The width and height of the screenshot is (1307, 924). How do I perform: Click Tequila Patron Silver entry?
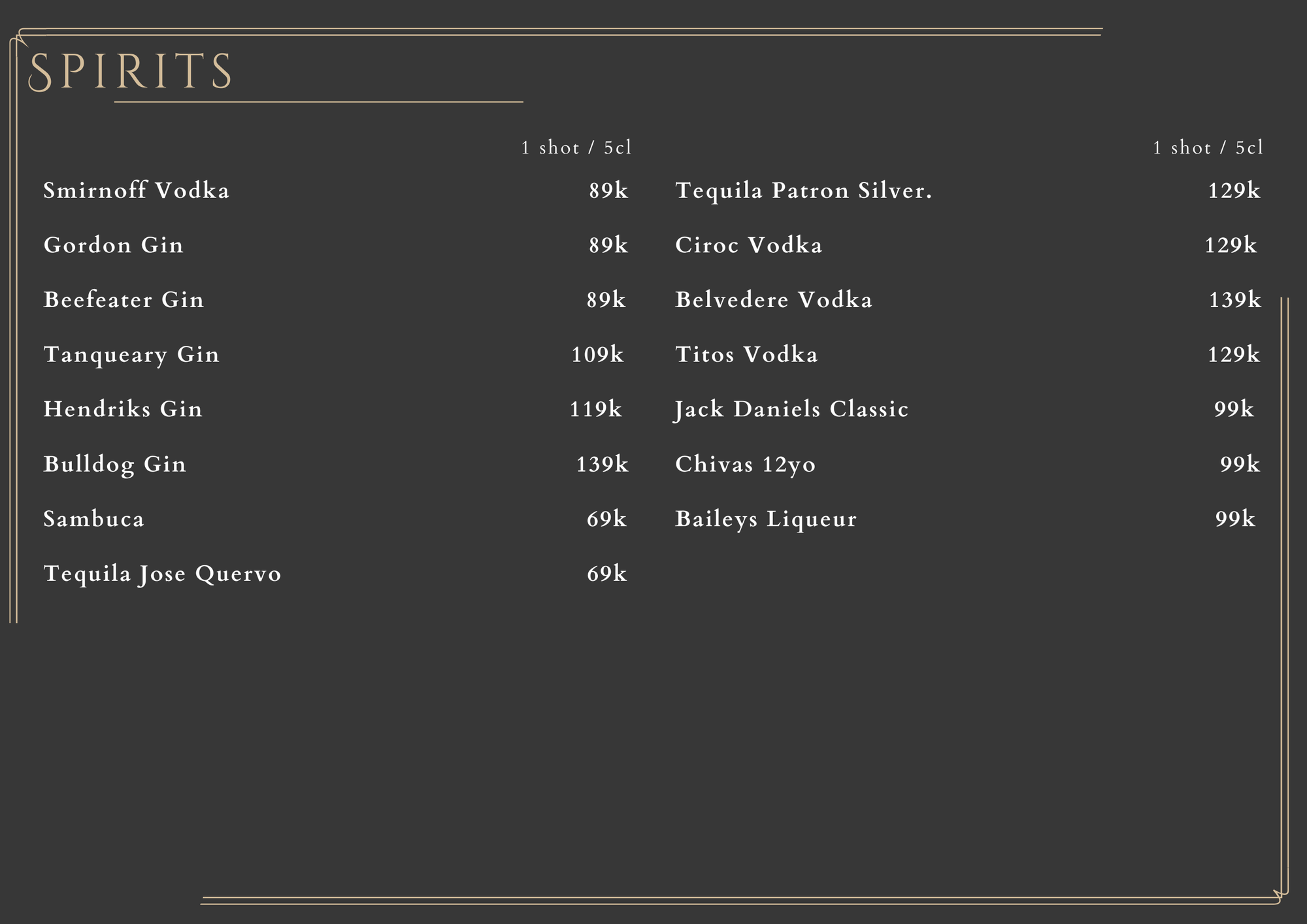[804, 191]
